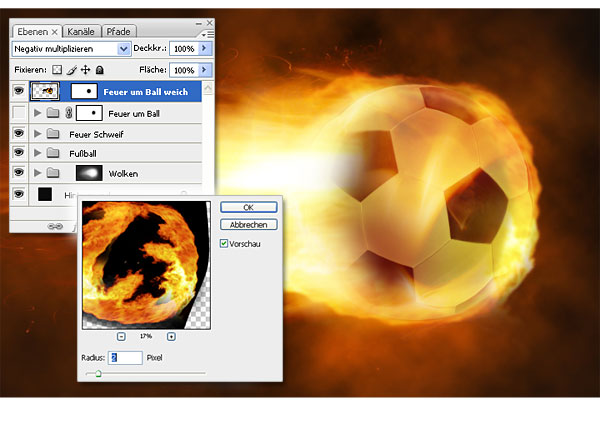Expand the Feuer um Ball group
Screen dimensions: 600x427
coord(38,113)
